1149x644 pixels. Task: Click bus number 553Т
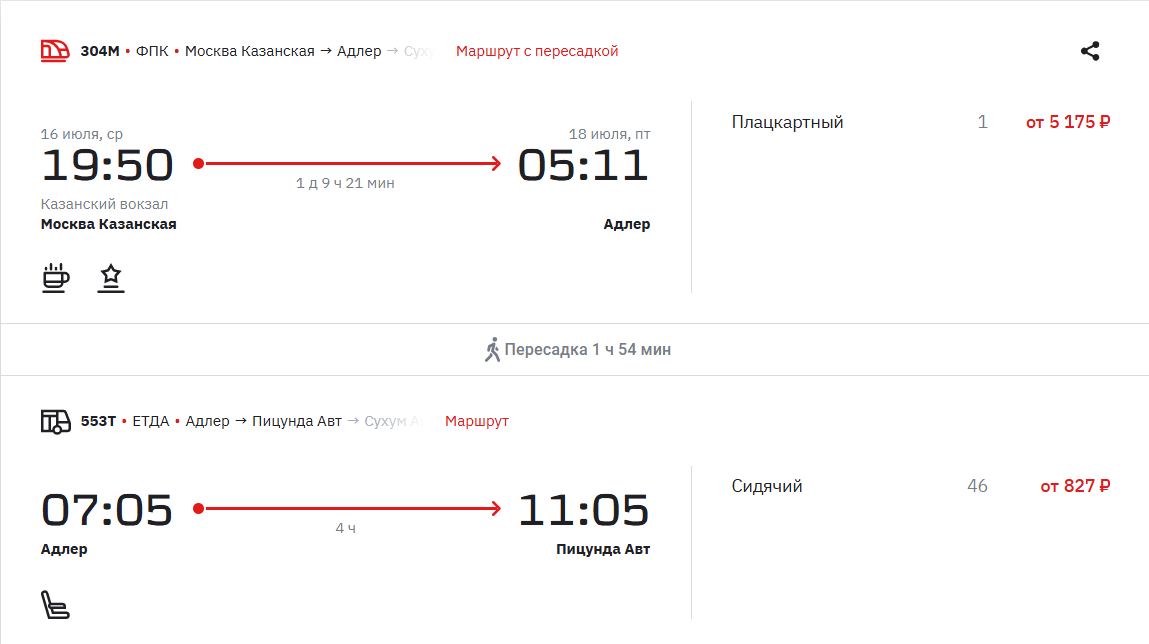click(x=98, y=421)
